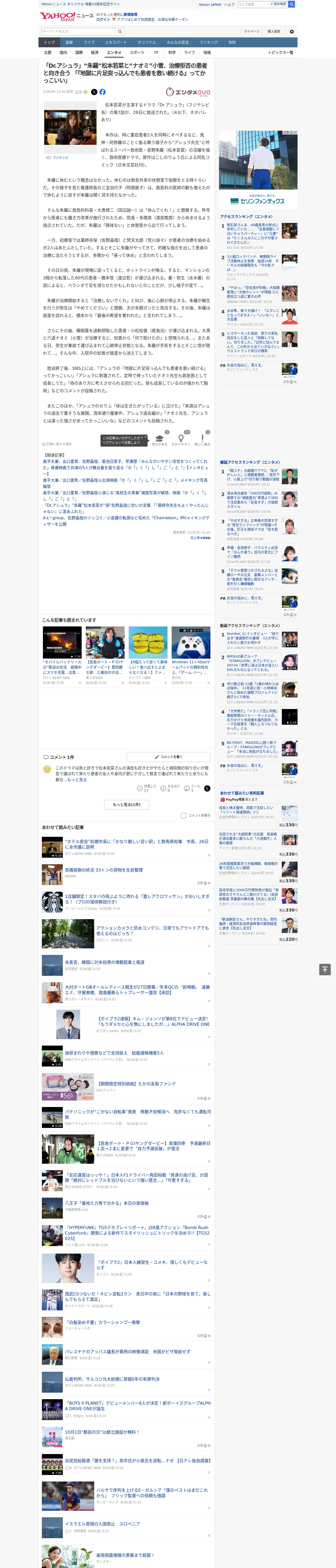Click the うーん reaction on comment
The height and width of the screenshot is (1568, 336).
click(x=192, y=788)
